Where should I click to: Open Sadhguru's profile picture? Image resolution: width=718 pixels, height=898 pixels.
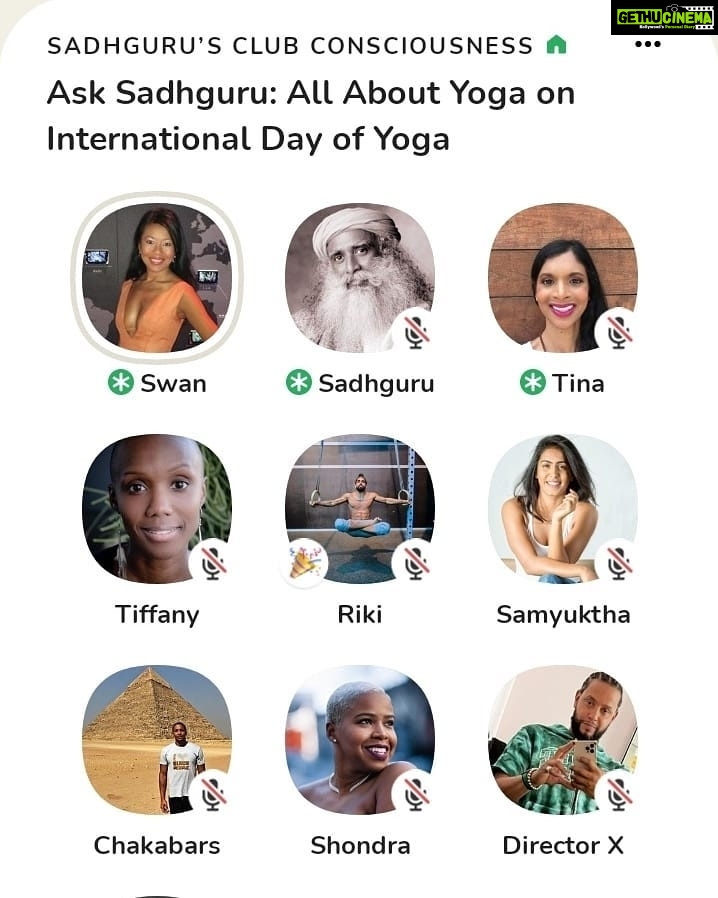(x=360, y=277)
